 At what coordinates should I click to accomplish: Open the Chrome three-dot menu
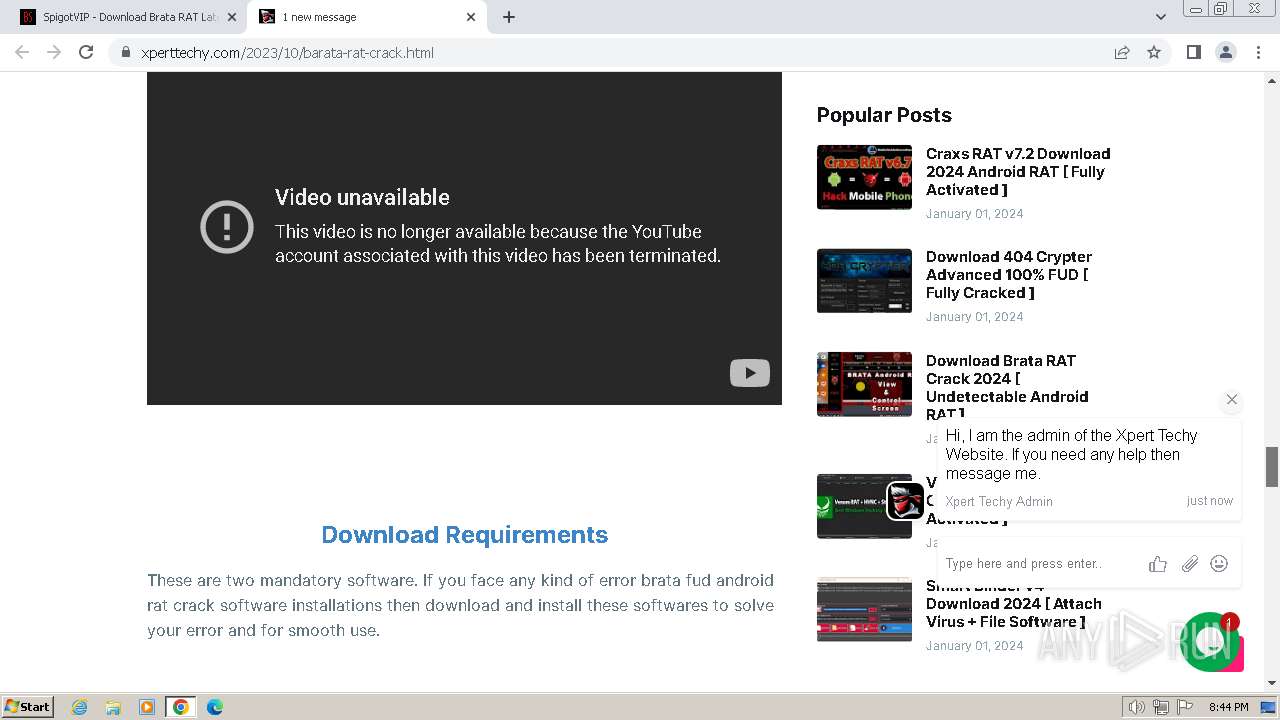click(1258, 52)
